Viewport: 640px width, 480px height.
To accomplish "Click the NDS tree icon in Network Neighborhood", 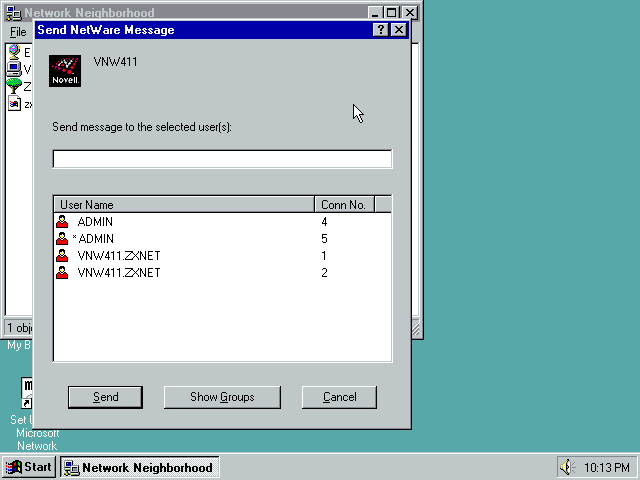I will 14,86.
